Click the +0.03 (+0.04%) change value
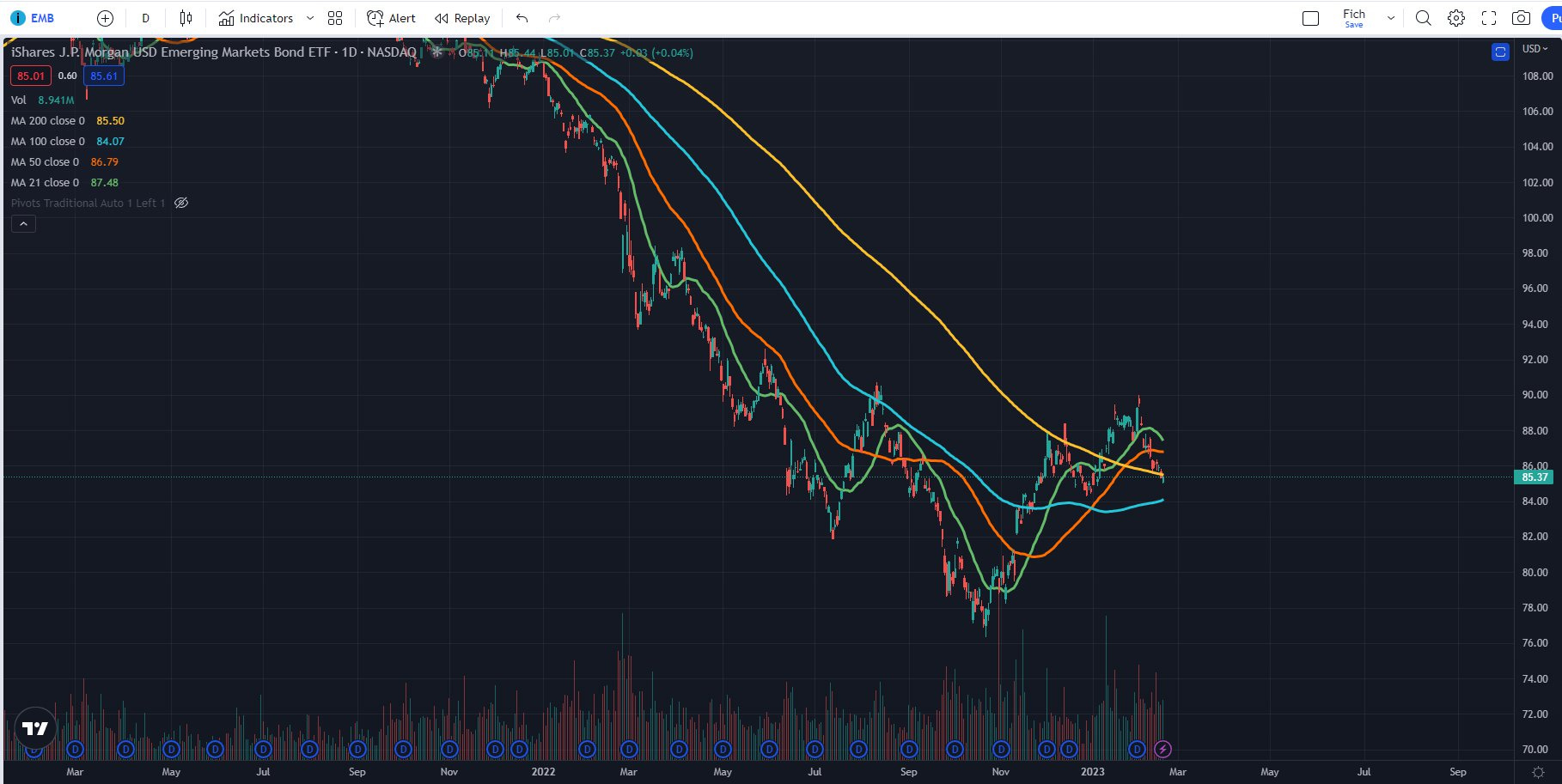This screenshot has height=784, width=1562. [x=656, y=52]
